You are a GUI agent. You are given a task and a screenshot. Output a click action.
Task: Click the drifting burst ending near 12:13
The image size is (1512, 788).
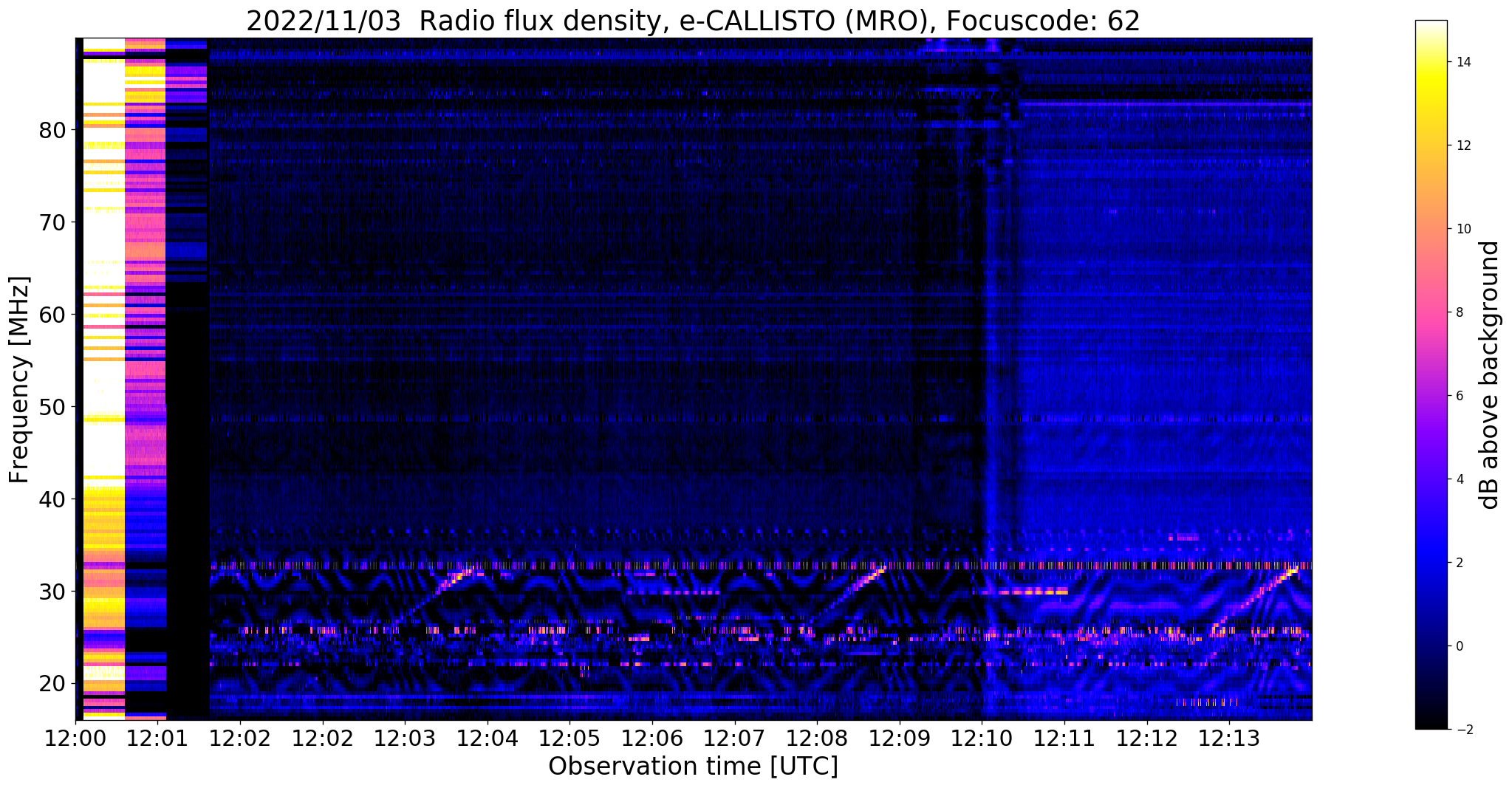click(x=1254, y=598)
